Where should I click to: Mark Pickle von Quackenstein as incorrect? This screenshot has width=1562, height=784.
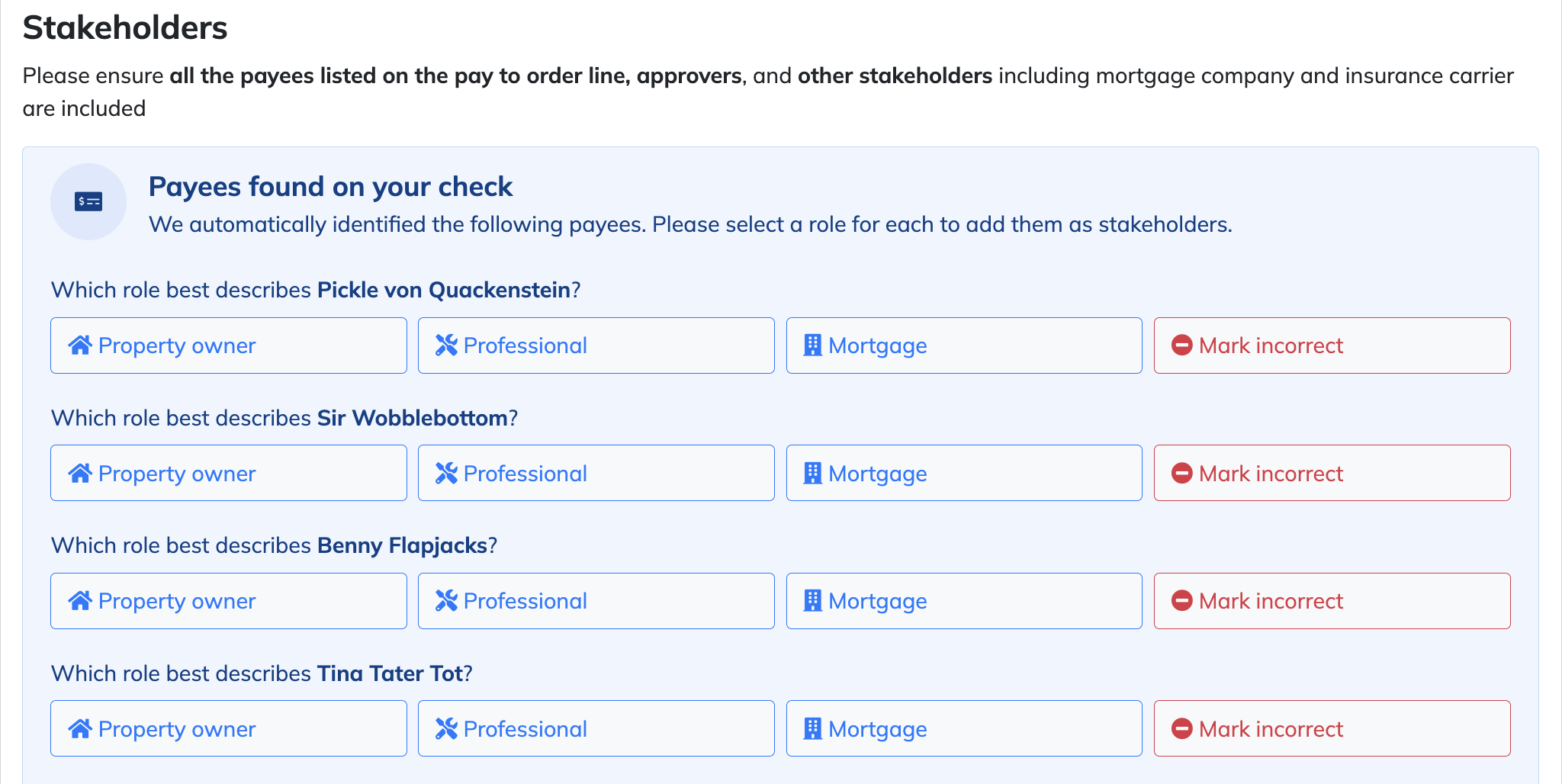click(x=1332, y=345)
